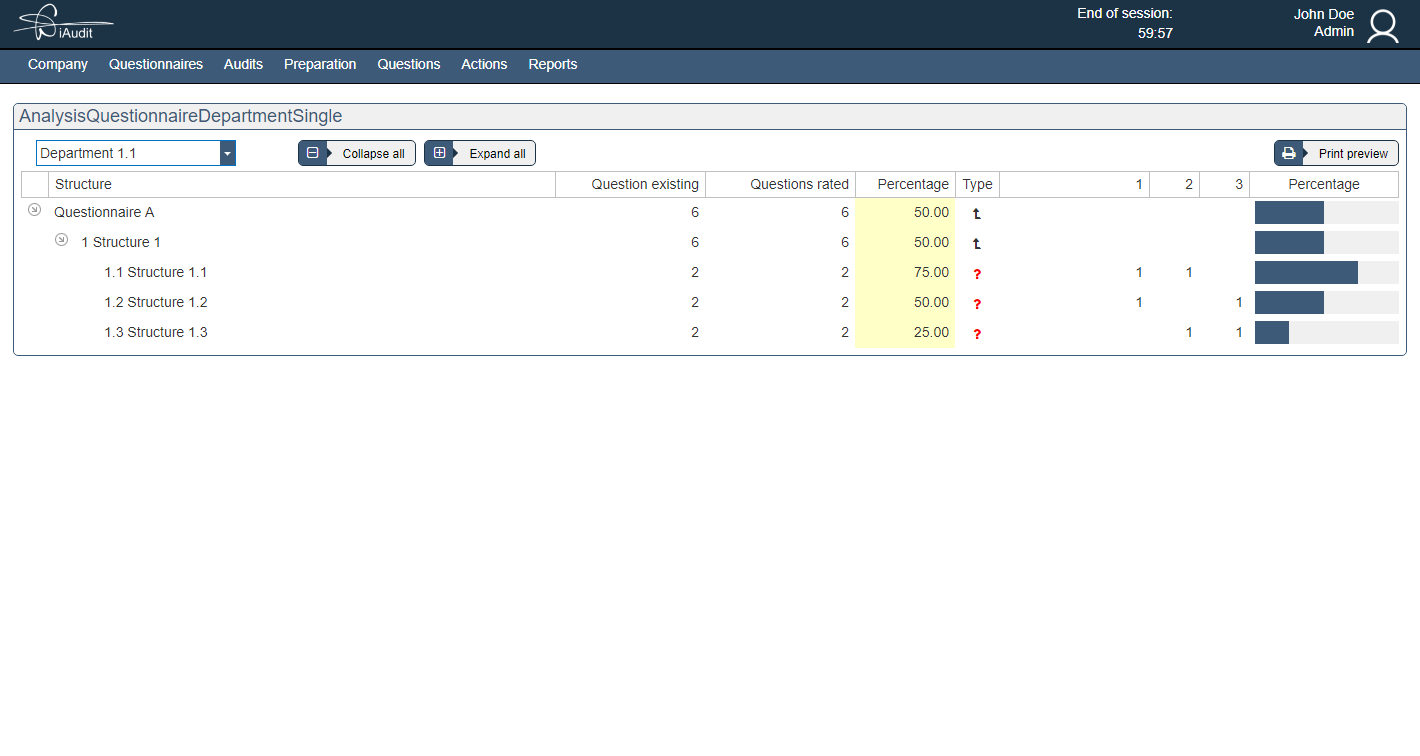The height and width of the screenshot is (756, 1420).
Task: Click the red question mark for Structure 1.2
Action: 977,303
